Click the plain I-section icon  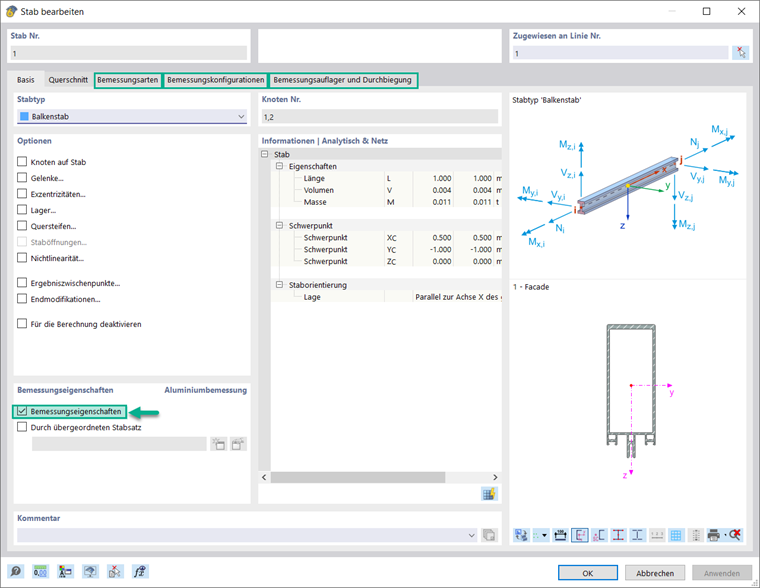click(637, 535)
